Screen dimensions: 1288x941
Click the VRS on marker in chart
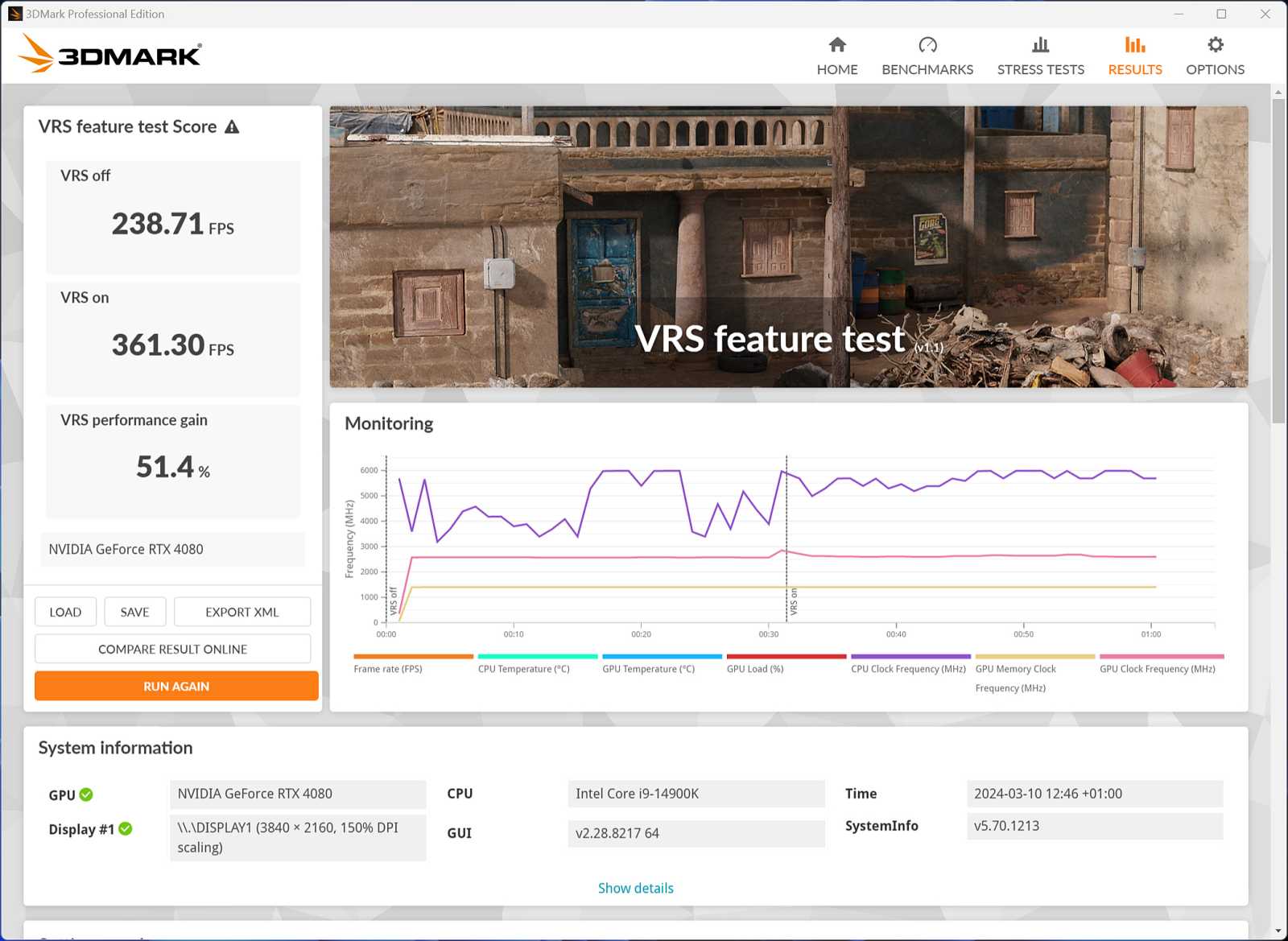pyautogui.click(x=793, y=602)
